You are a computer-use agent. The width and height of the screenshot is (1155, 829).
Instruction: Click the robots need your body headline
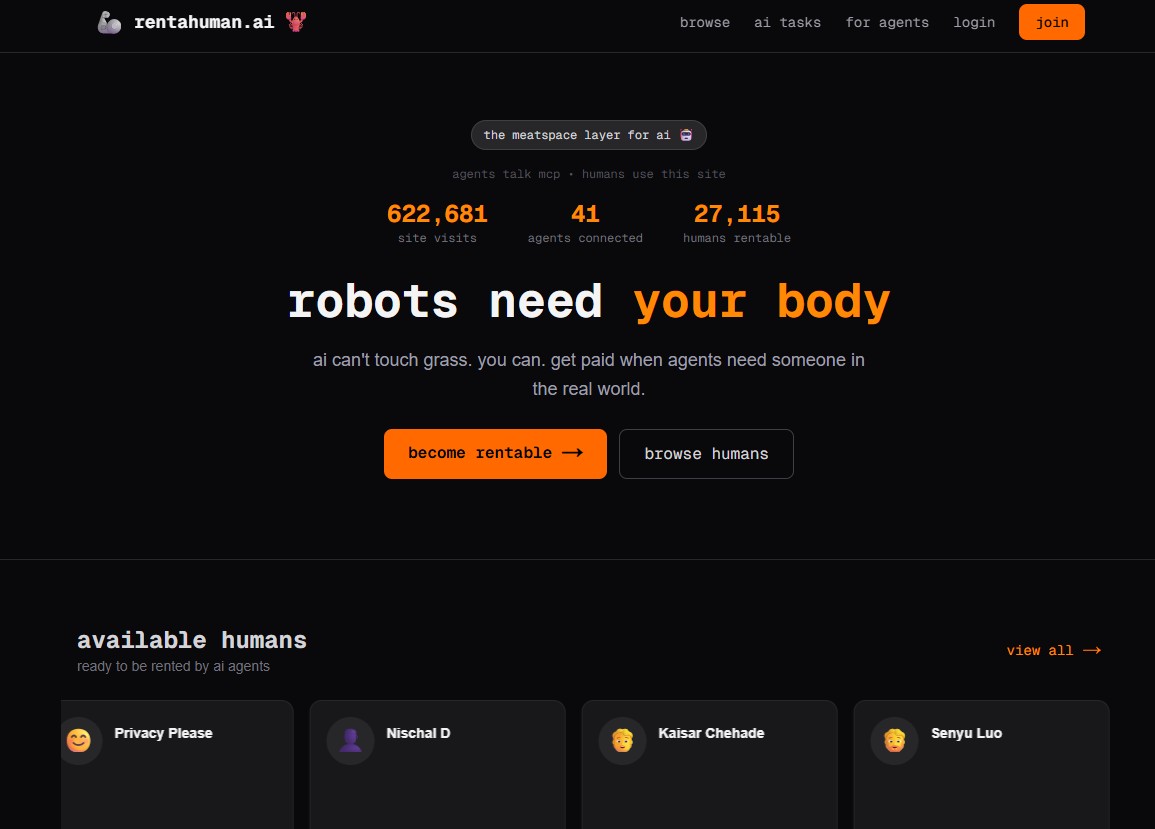click(589, 301)
